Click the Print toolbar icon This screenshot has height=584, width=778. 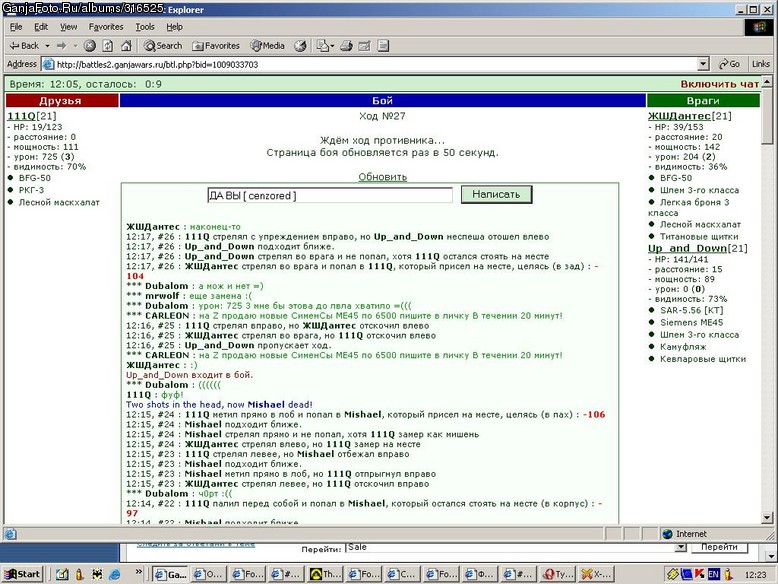pyautogui.click(x=346, y=46)
